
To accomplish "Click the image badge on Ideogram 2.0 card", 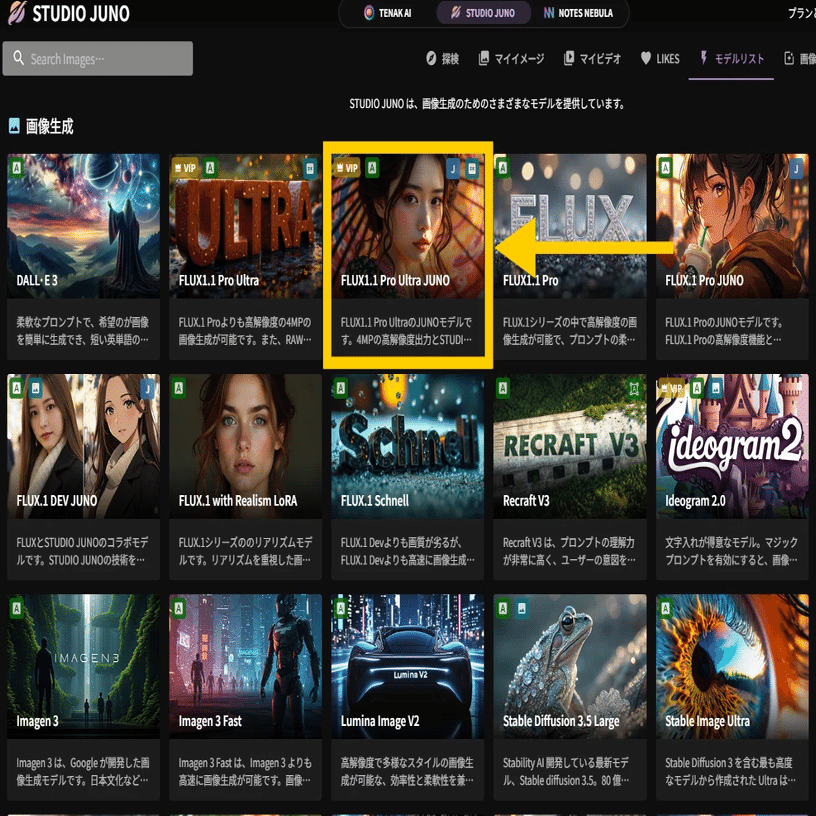I will [716, 388].
